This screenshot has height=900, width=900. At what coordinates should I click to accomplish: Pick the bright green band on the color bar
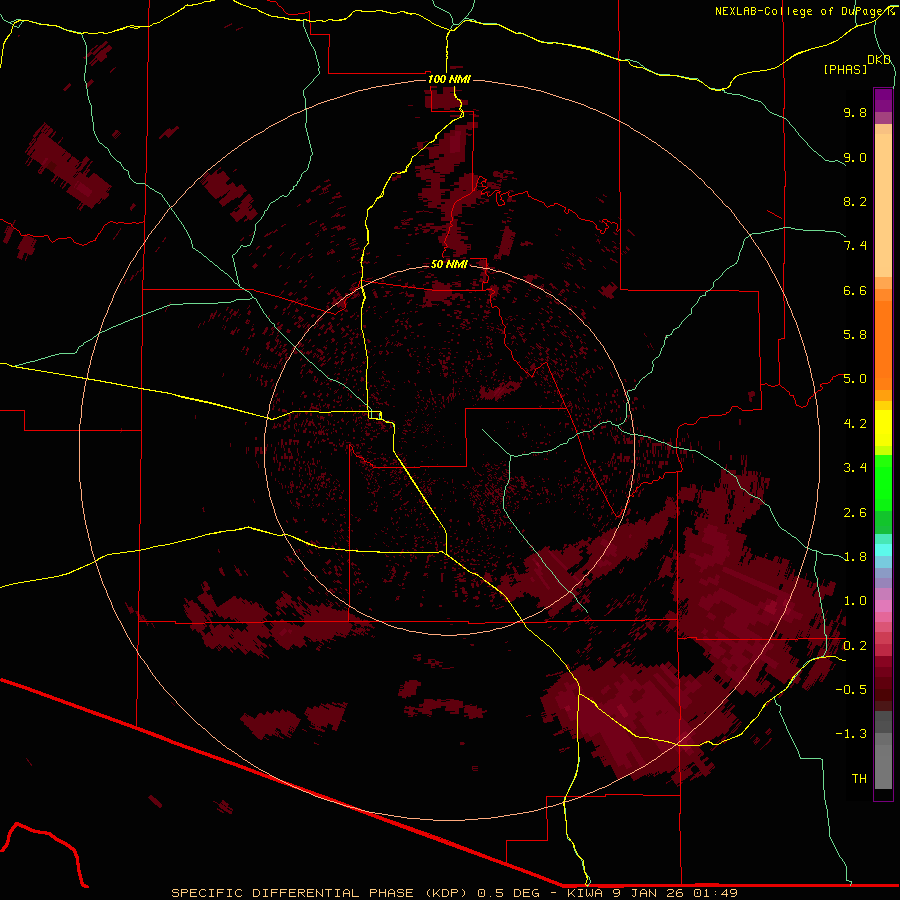coord(883,482)
